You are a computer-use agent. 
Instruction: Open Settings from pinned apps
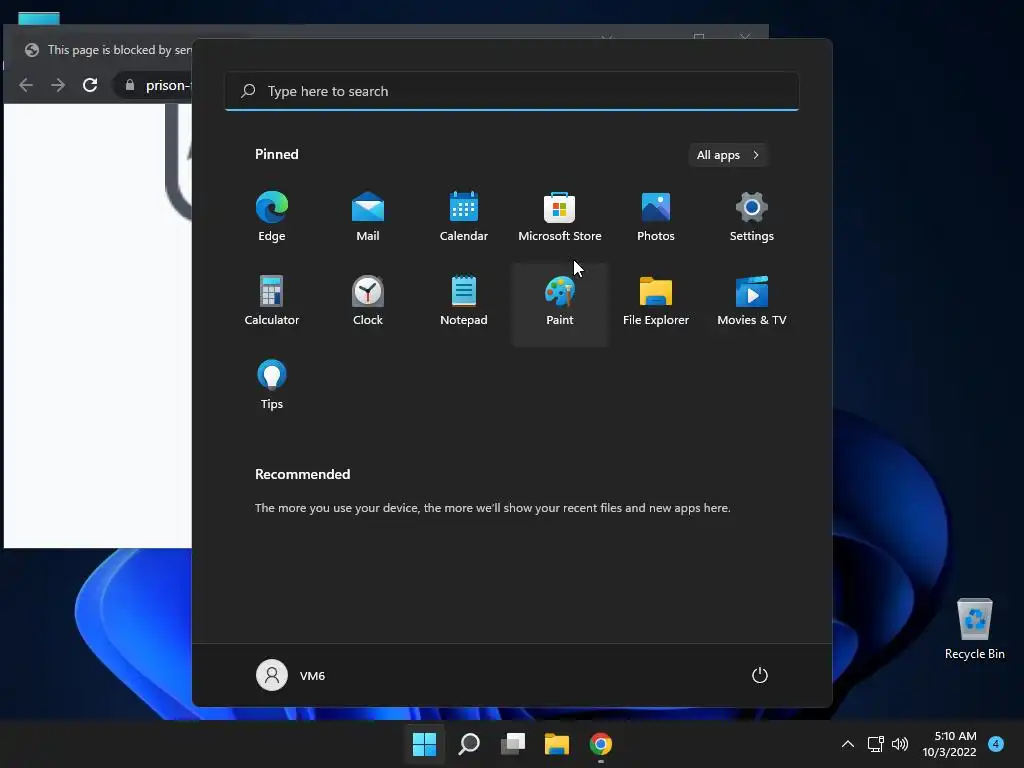point(752,217)
